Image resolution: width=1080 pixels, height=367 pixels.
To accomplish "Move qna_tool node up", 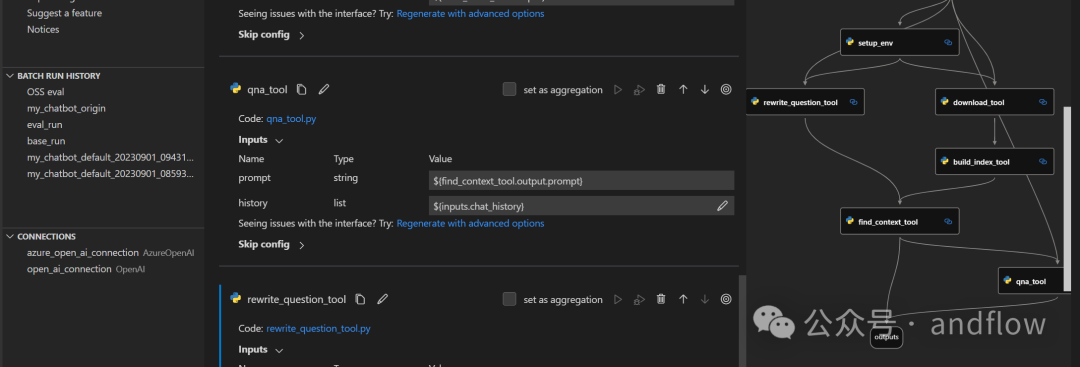I will click(x=683, y=90).
